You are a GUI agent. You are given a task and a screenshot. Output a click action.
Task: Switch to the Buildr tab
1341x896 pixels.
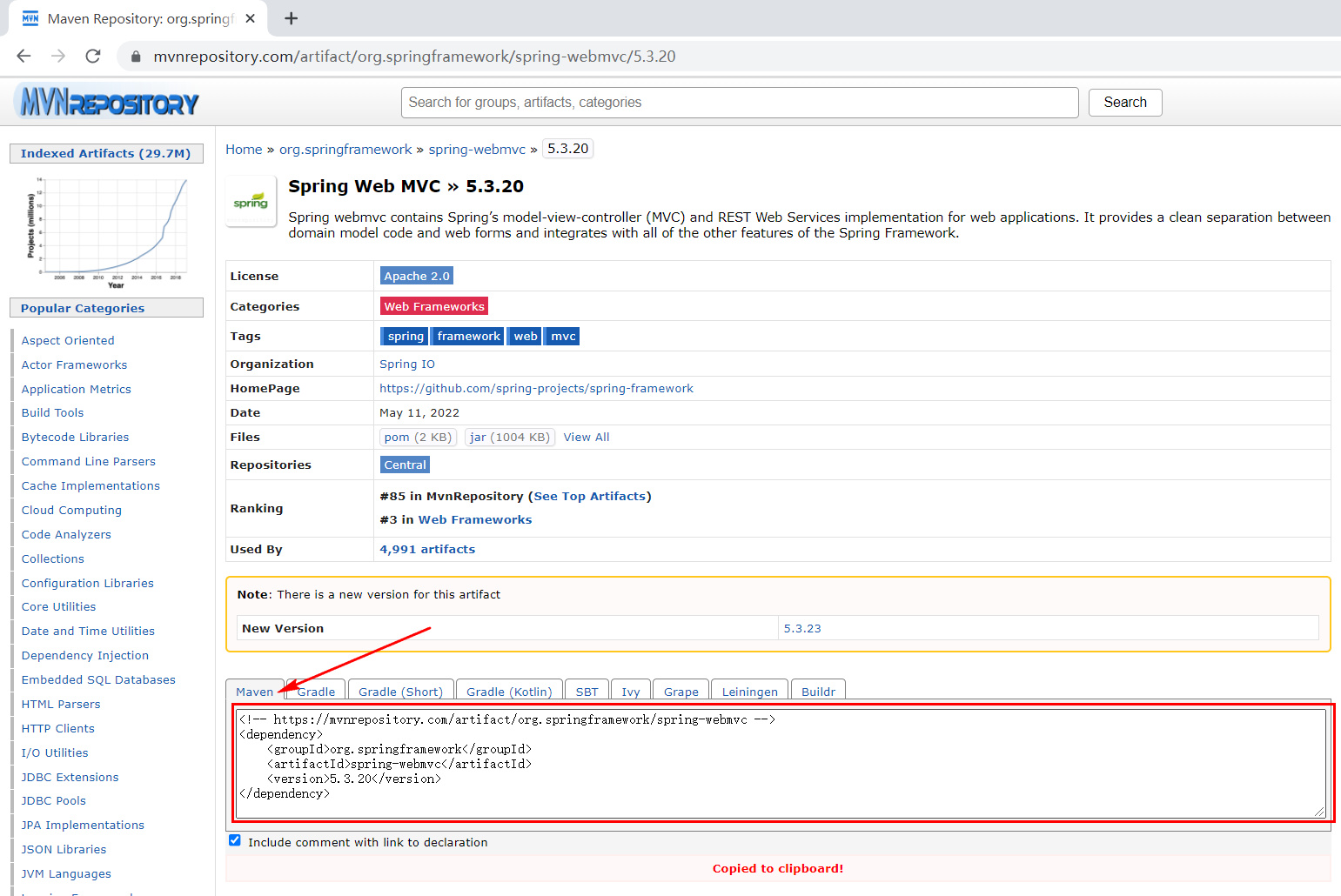(x=818, y=692)
